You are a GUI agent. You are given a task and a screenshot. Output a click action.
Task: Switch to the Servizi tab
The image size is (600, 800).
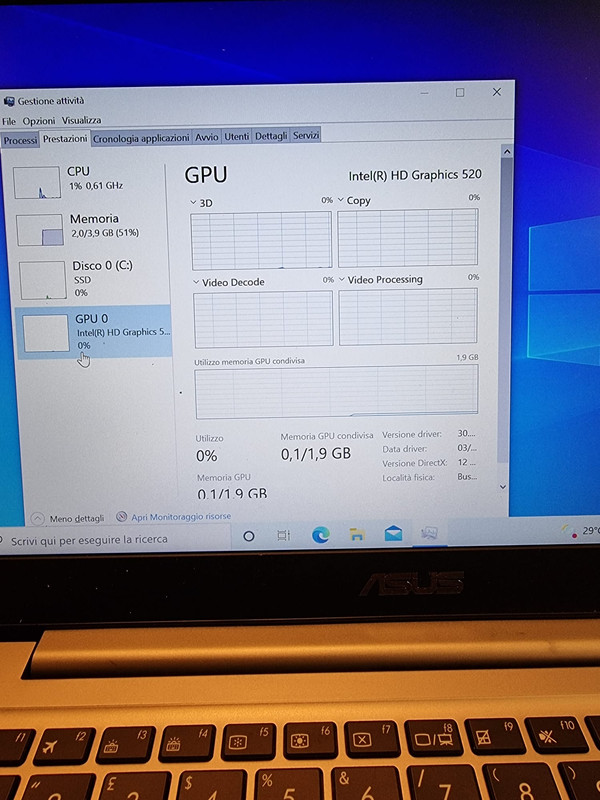[306, 135]
